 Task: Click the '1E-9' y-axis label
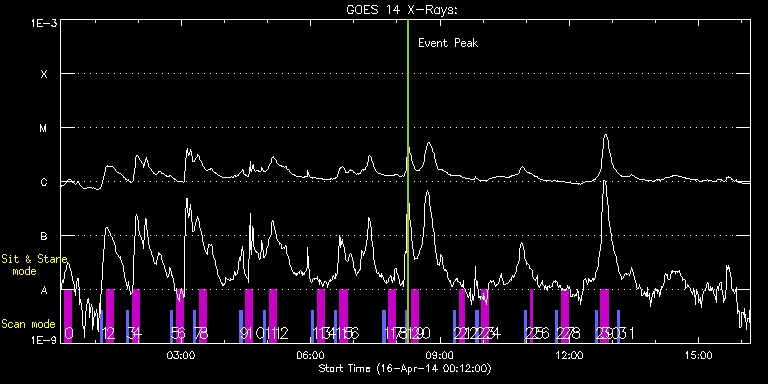[43, 340]
